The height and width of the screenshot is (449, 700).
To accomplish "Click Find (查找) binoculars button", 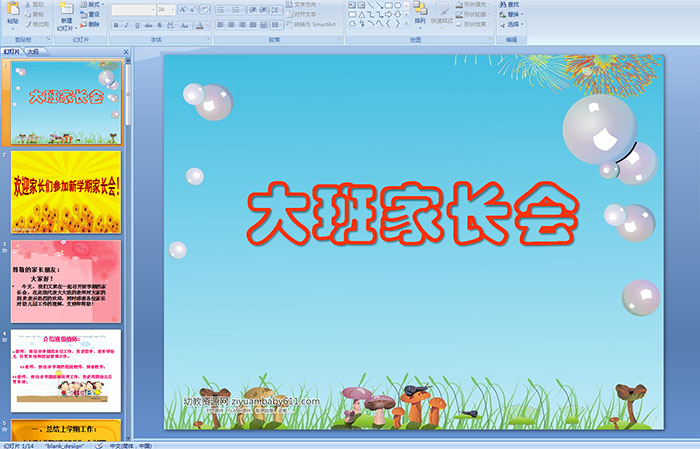I will click(x=510, y=4).
